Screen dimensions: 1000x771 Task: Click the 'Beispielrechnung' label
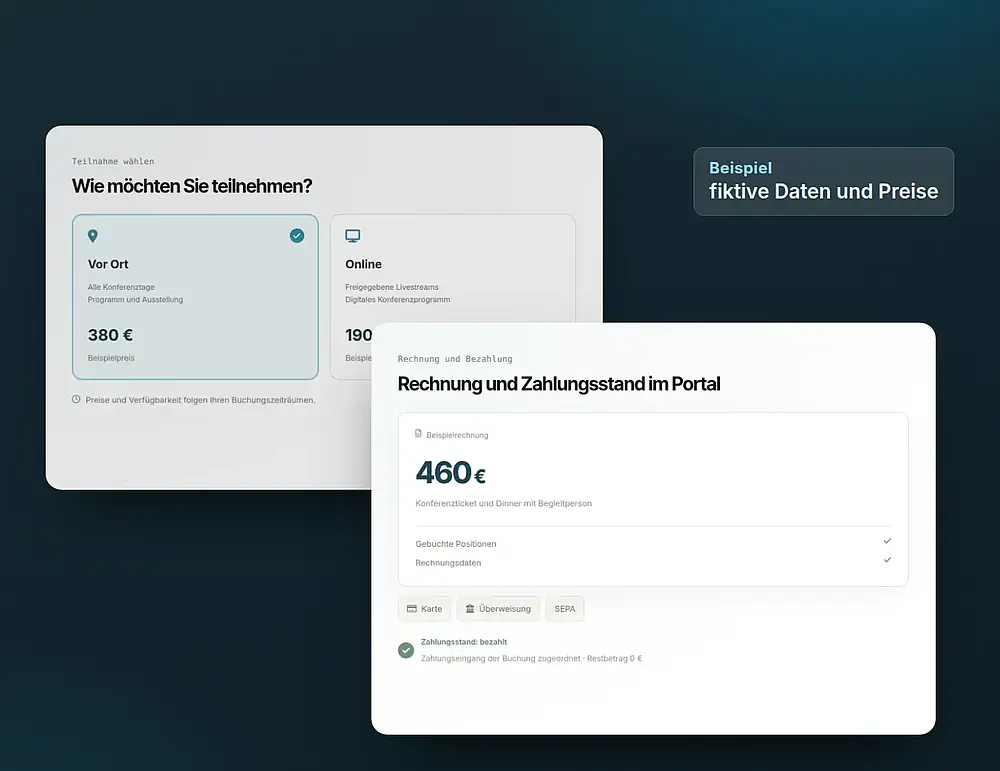(x=457, y=435)
